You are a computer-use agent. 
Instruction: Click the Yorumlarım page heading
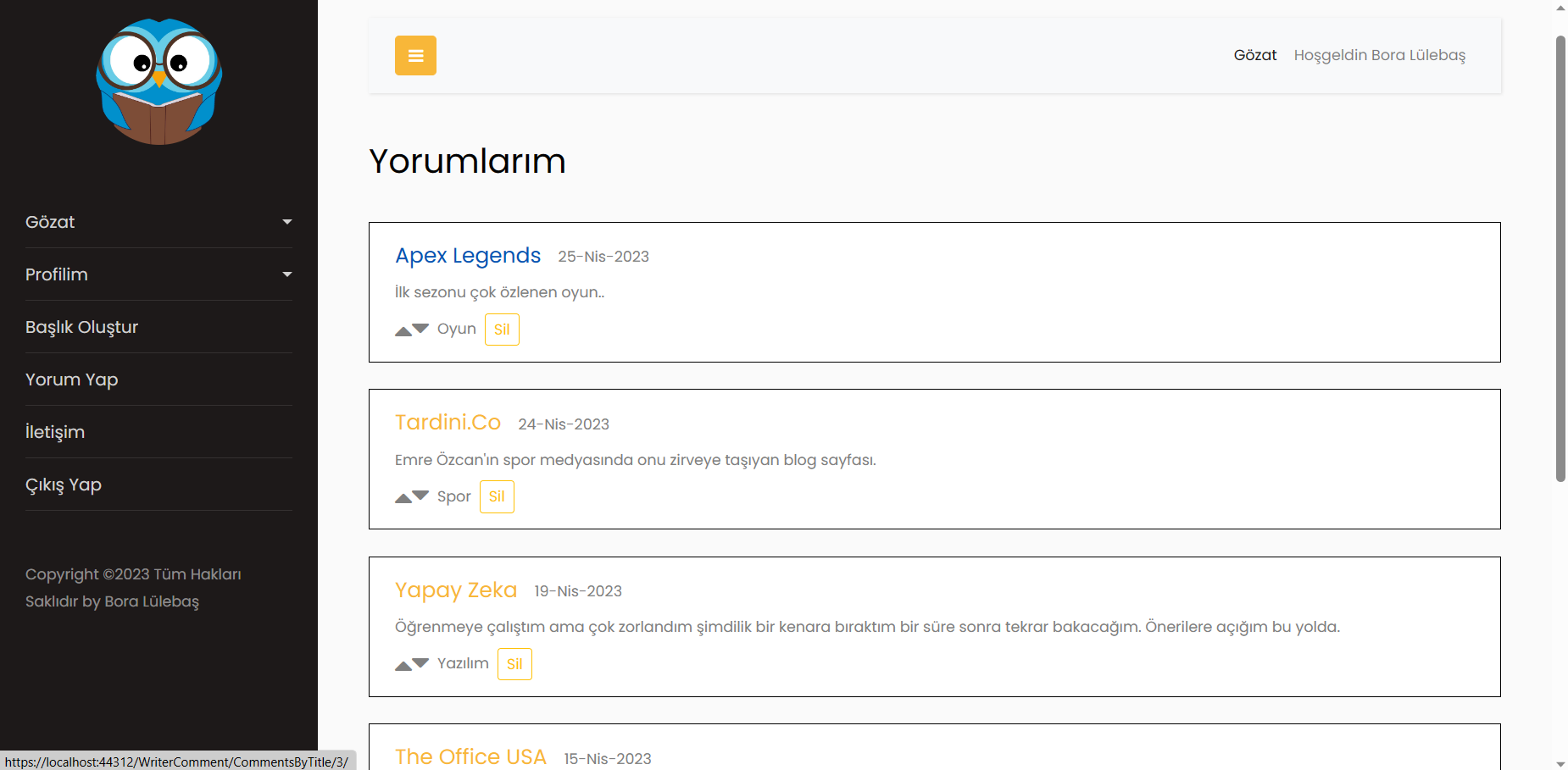click(x=468, y=161)
